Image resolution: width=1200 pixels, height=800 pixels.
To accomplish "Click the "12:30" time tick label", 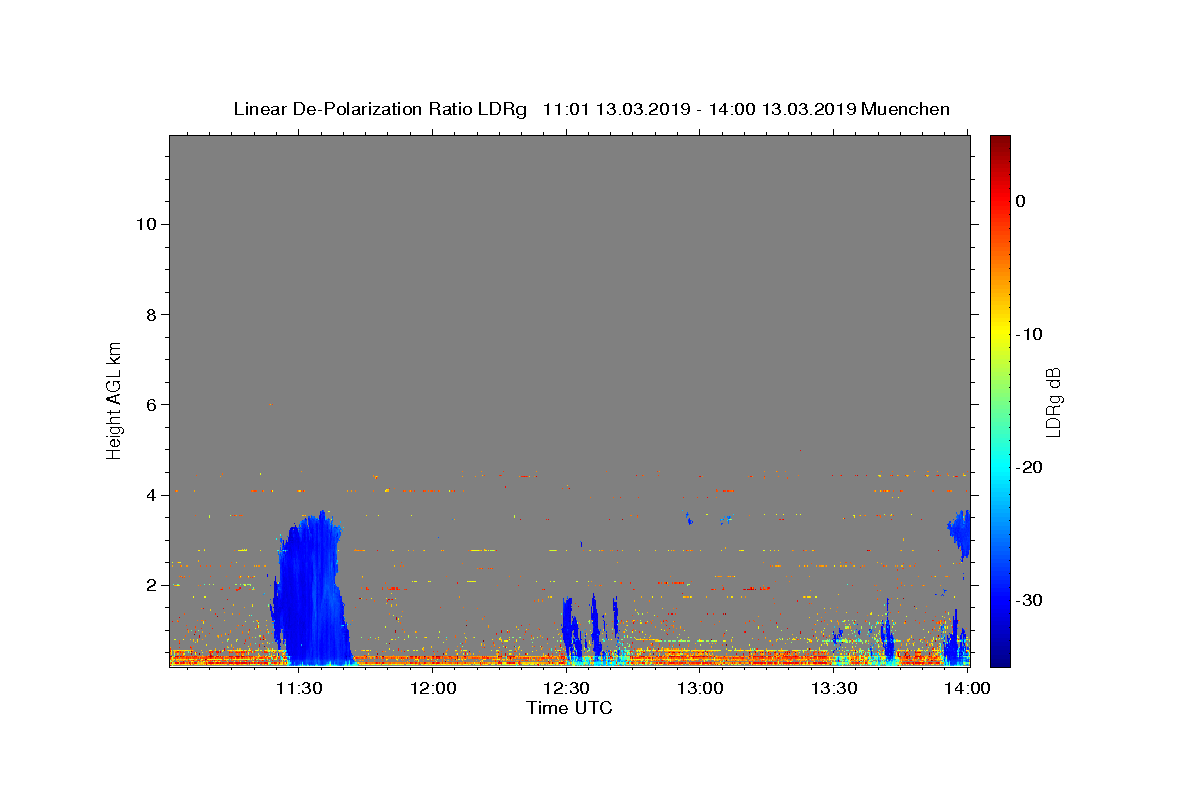I will click(x=566, y=688).
